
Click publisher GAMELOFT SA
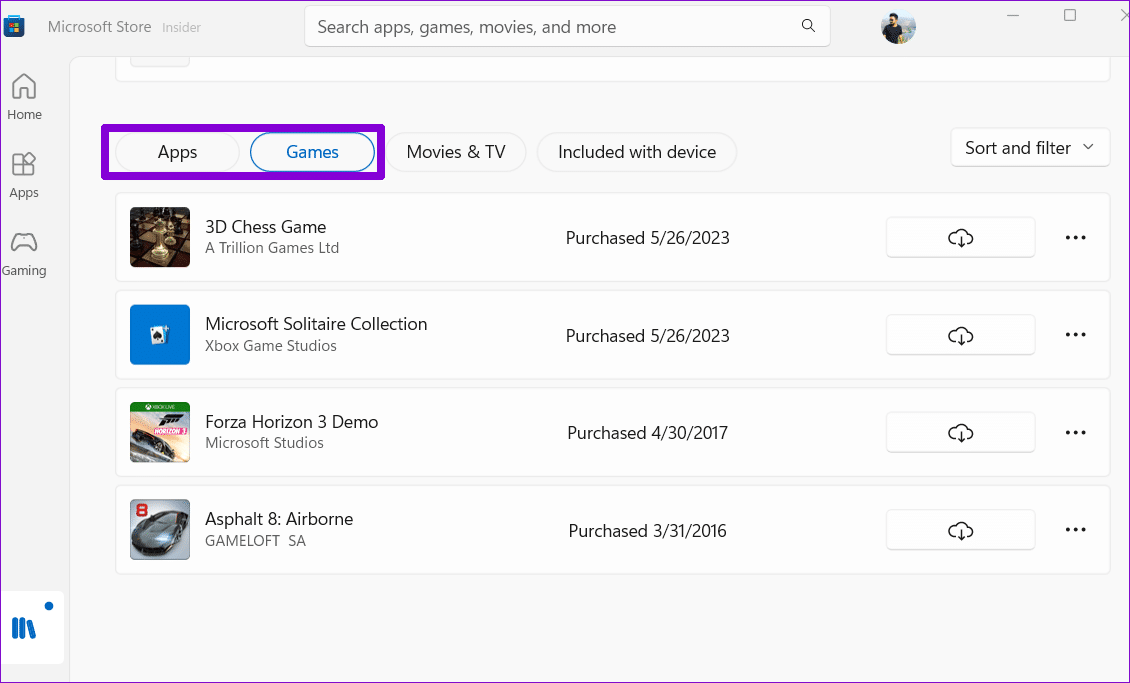tap(256, 541)
